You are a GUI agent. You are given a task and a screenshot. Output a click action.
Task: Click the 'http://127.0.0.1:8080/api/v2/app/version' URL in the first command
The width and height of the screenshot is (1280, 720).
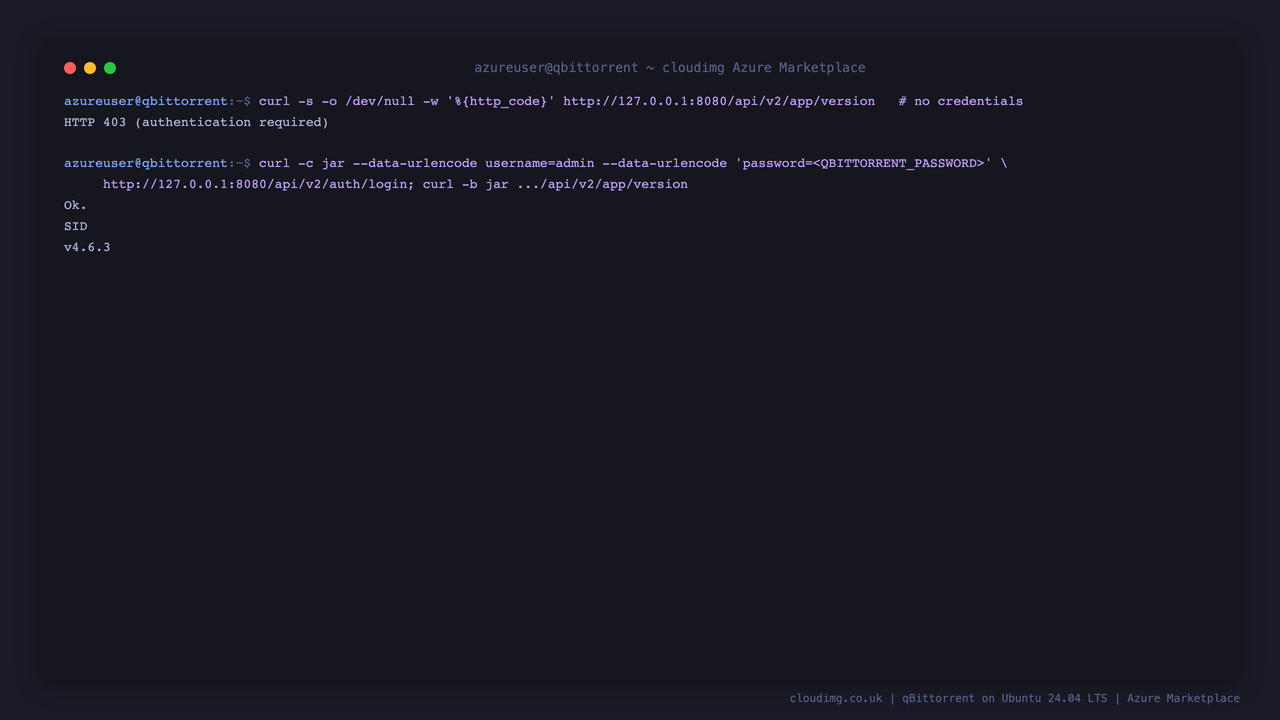[719, 101]
